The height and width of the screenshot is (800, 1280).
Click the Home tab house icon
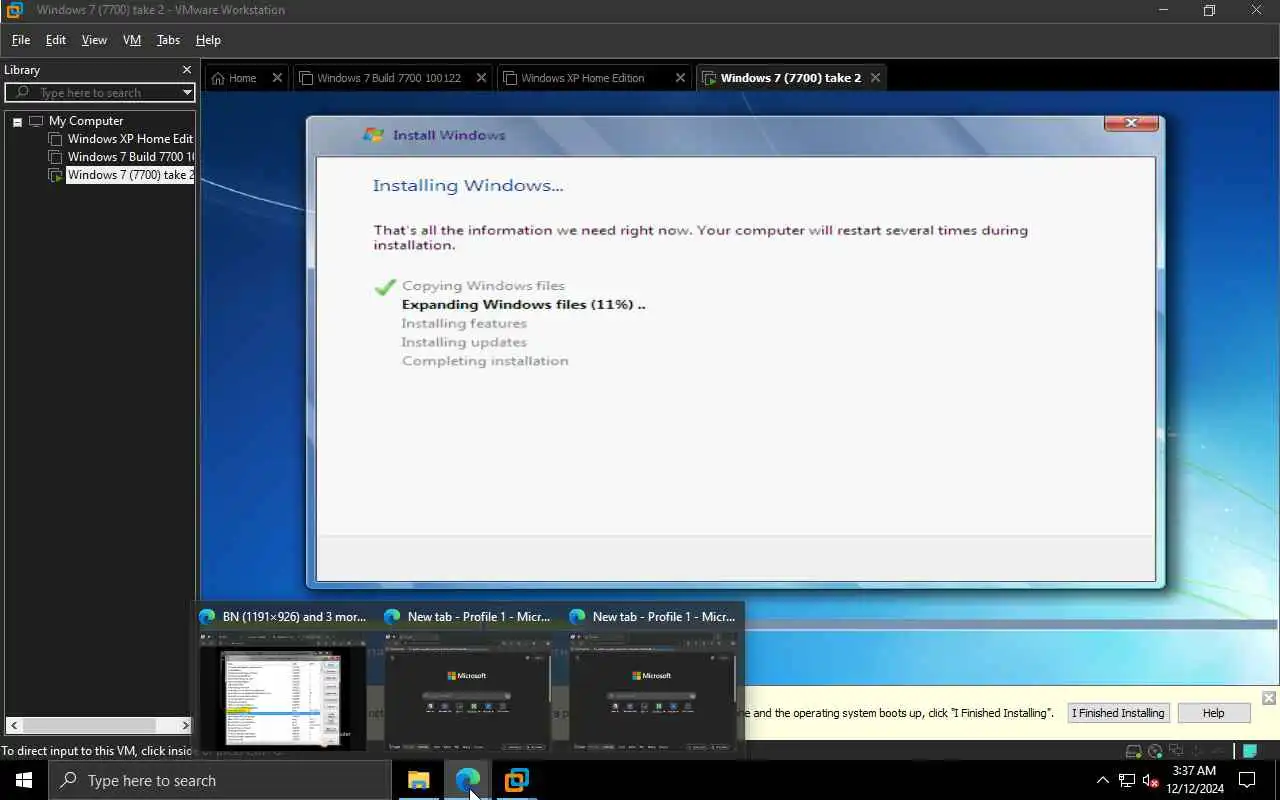click(218, 78)
